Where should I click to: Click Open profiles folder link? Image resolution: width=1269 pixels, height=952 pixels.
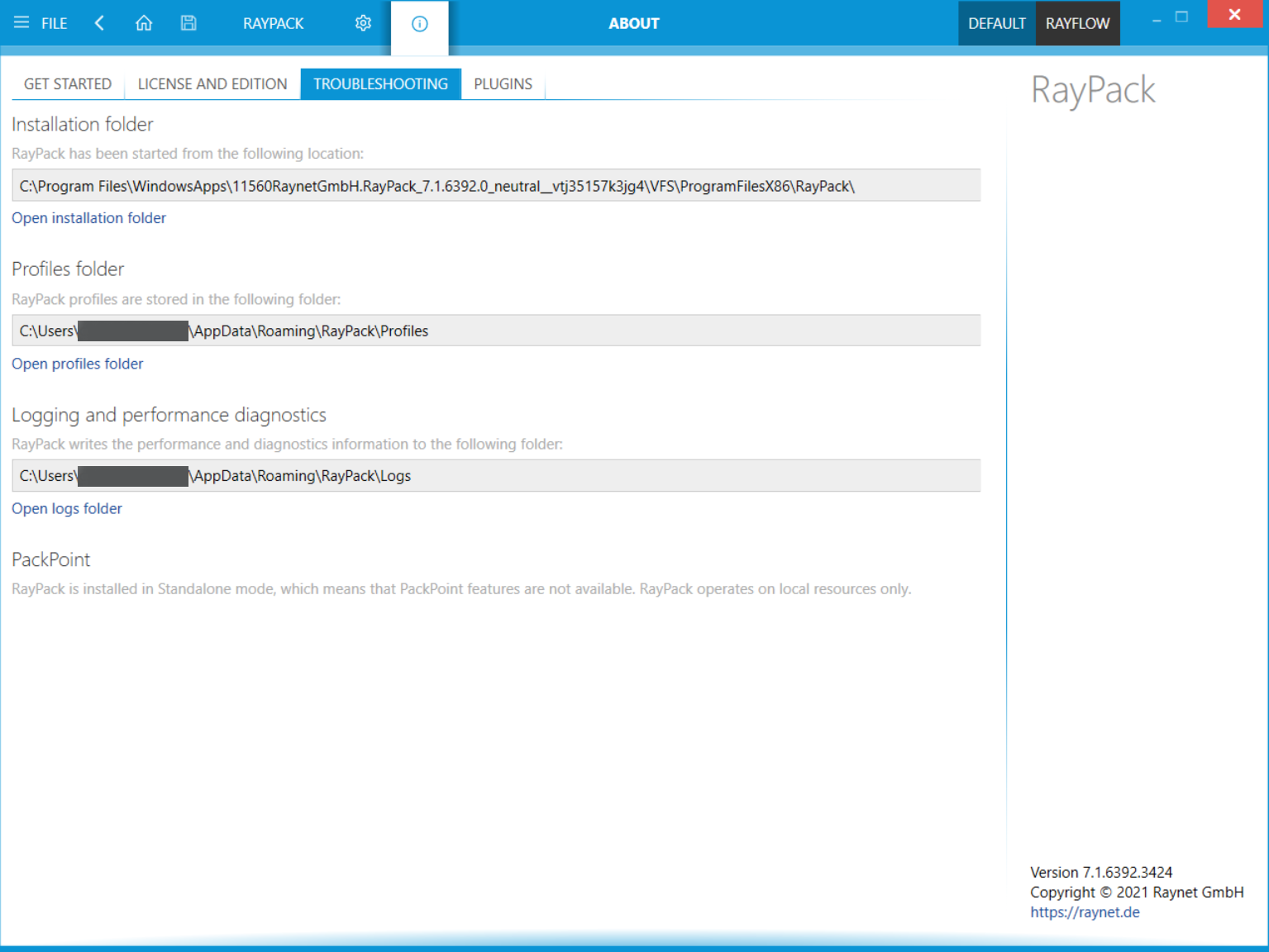pos(77,364)
